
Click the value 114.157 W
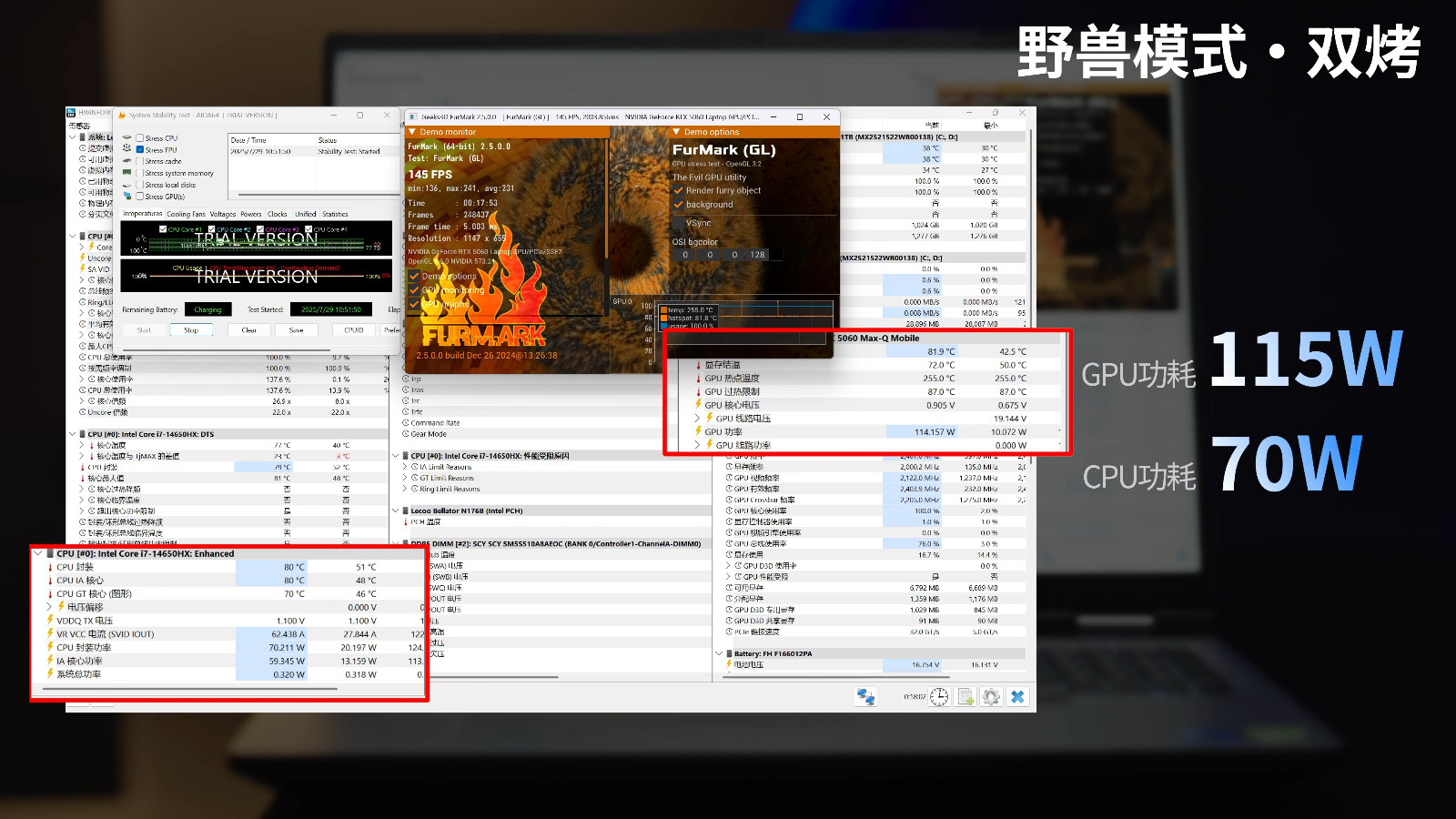click(x=935, y=432)
